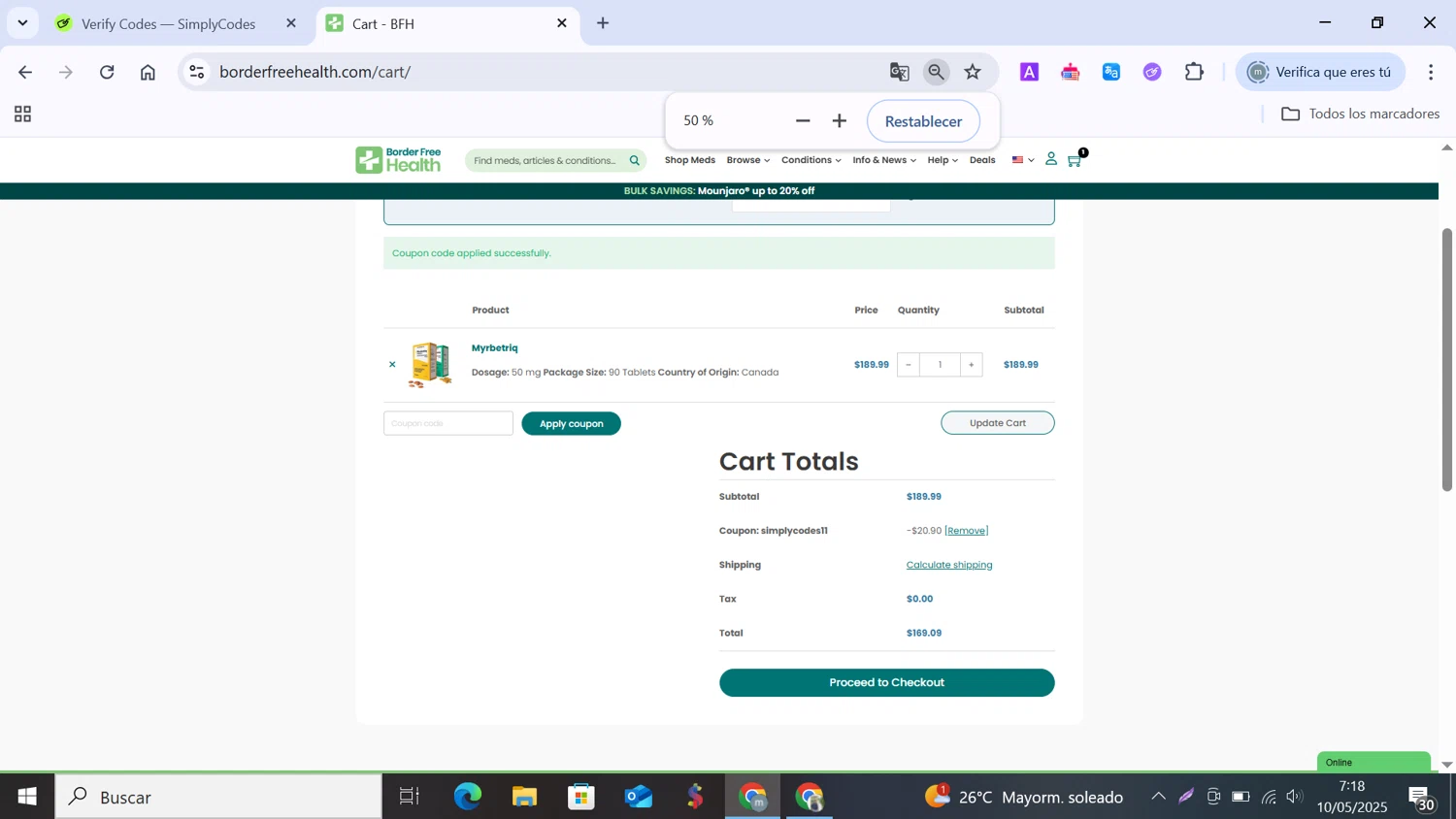
Task: Launch Microsoft Edge from the taskbar
Action: click(x=467, y=797)
